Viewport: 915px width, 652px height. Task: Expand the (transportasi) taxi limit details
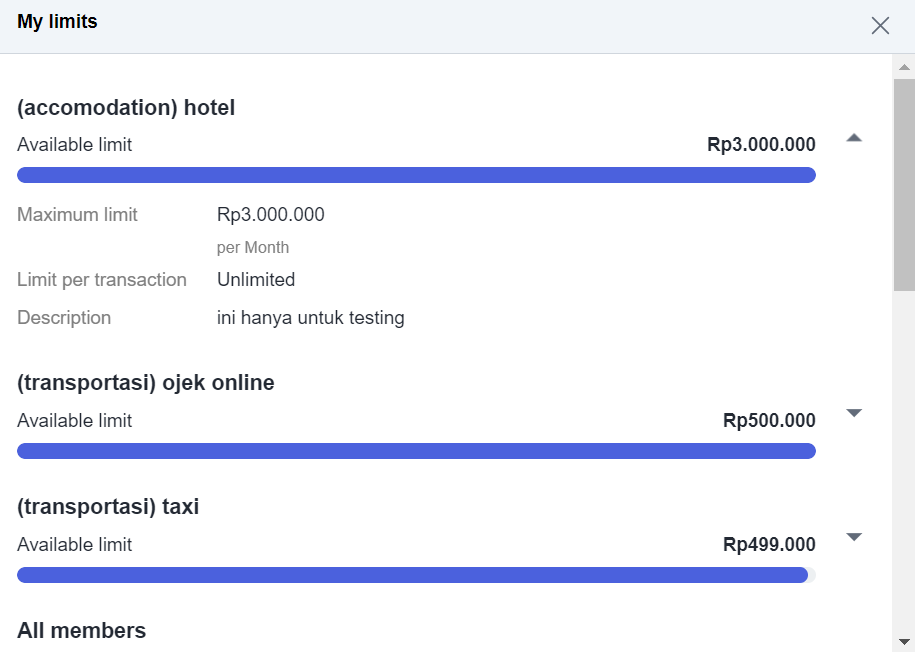pyautogui.click(x=854, y=537)
